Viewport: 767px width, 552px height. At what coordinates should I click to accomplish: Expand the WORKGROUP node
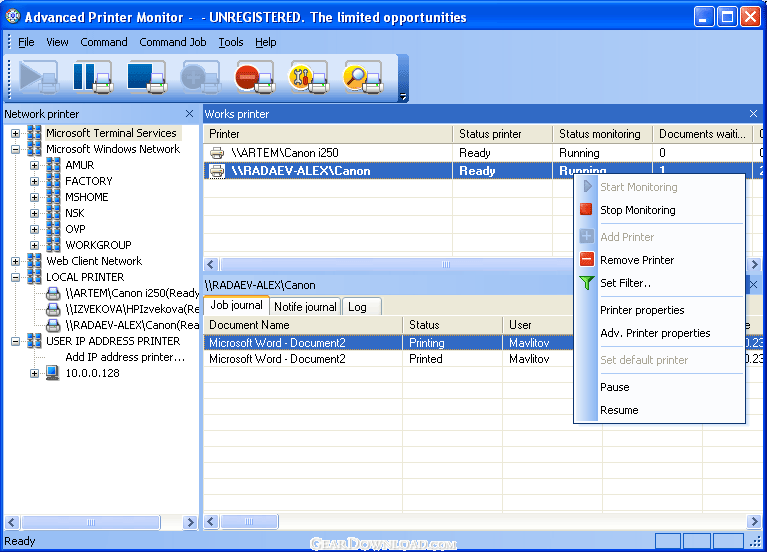click(x=34, y=245)
